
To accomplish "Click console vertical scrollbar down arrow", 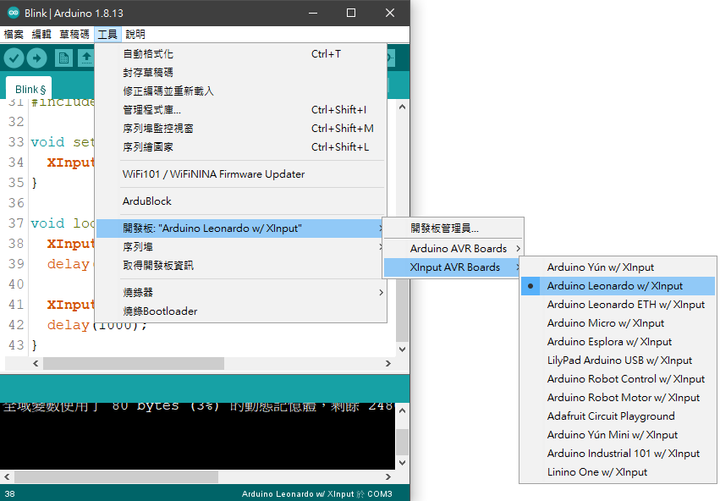I will click(402, 463).
